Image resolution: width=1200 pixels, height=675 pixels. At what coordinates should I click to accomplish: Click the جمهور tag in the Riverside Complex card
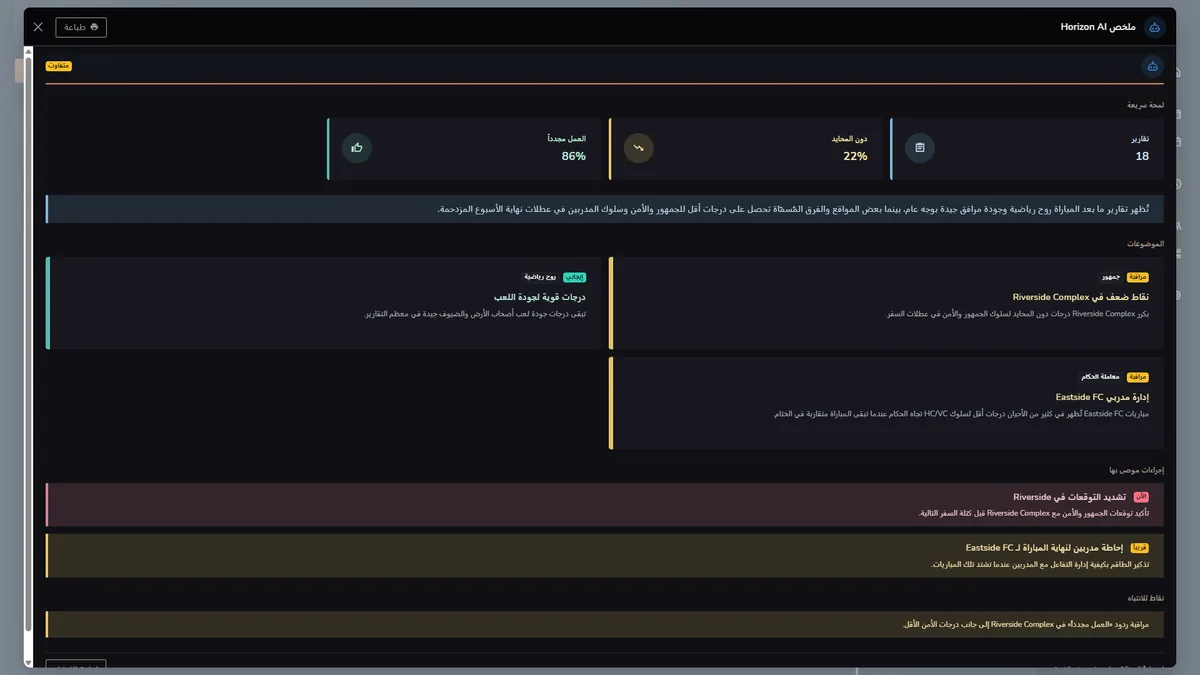[x=1111, y=277]
